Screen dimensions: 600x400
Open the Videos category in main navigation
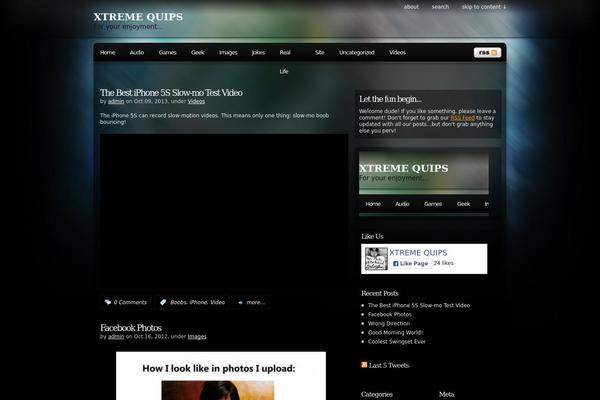(397, 52)
